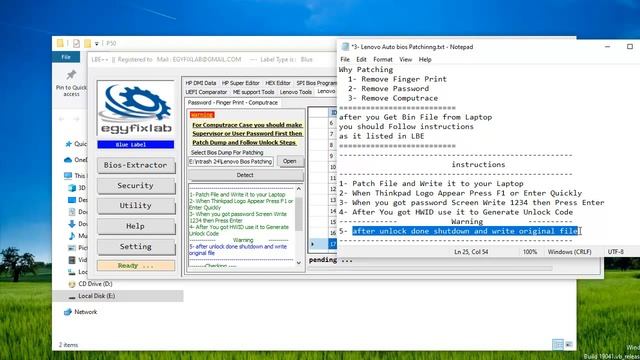Click the 3D Objects icon in sidebar
The height and width of the screenshot is (360, 640).
point(72,188)
